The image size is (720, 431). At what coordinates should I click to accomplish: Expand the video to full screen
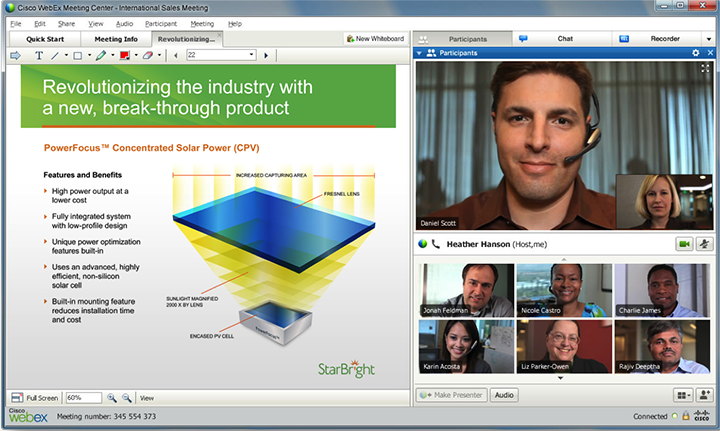pos(705,68)
